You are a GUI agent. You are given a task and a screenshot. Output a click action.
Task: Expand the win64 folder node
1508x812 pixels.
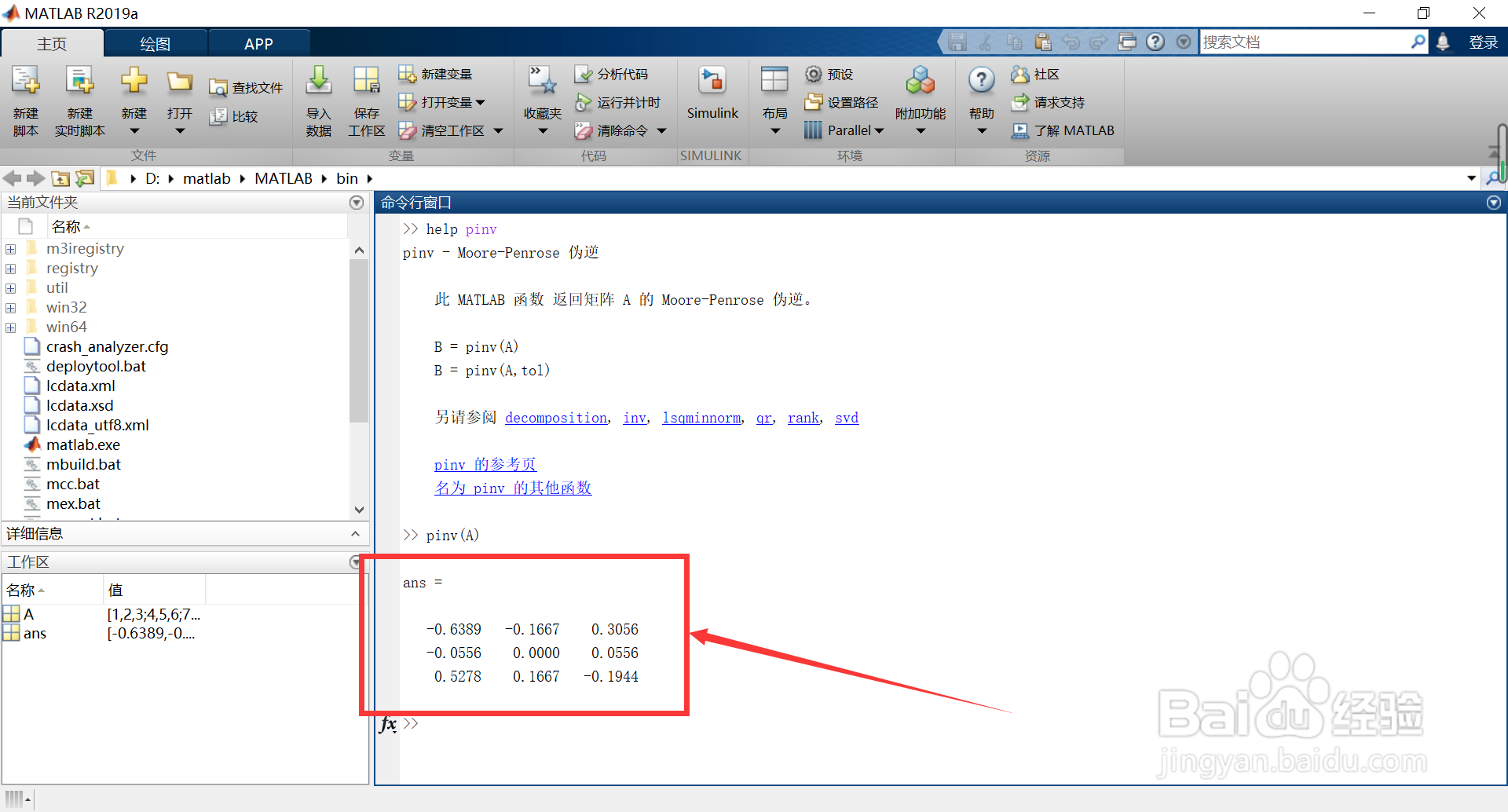coord(11,327)
